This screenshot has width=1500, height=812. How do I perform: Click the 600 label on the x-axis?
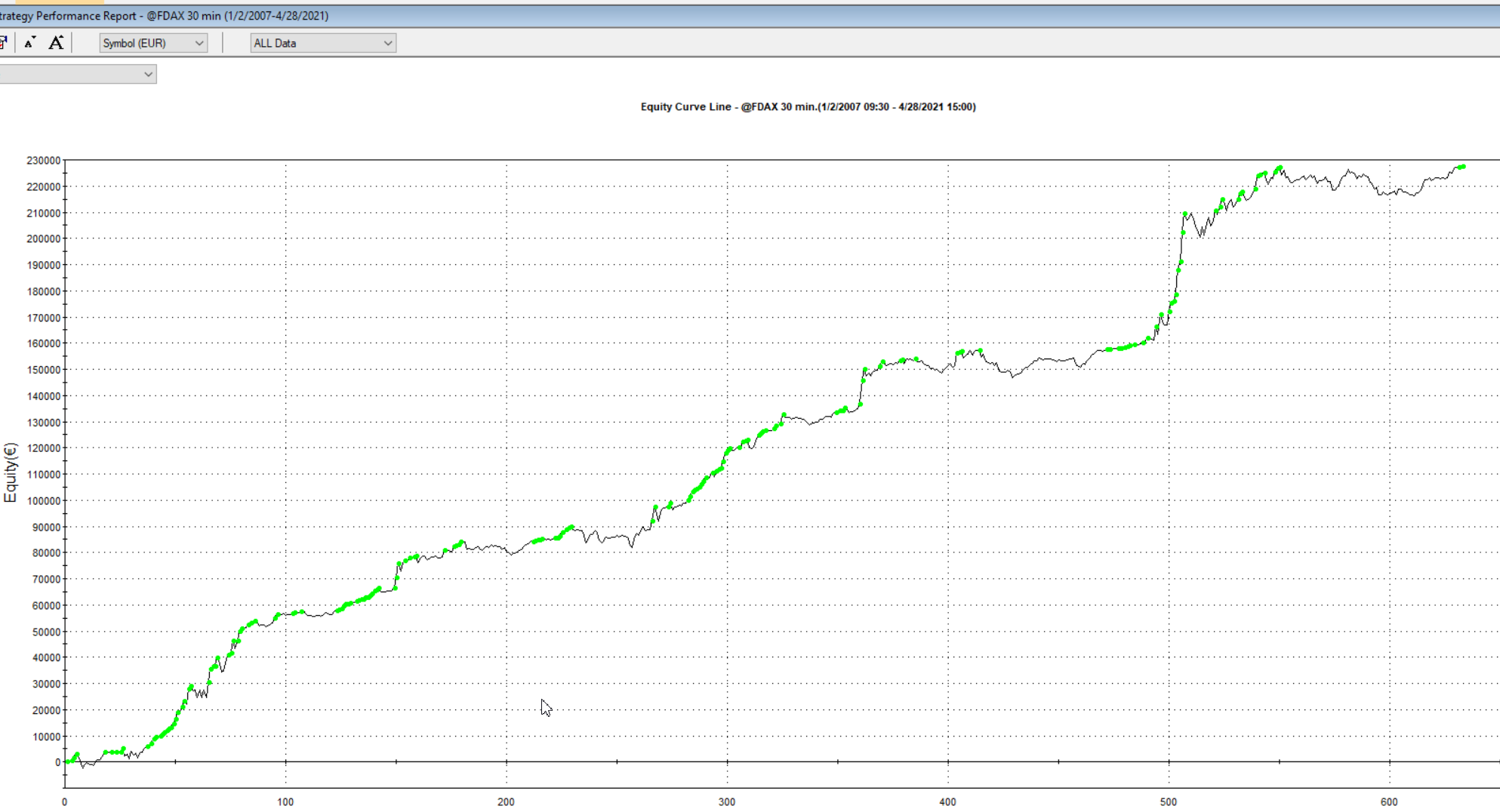(x=1389, y=802)
